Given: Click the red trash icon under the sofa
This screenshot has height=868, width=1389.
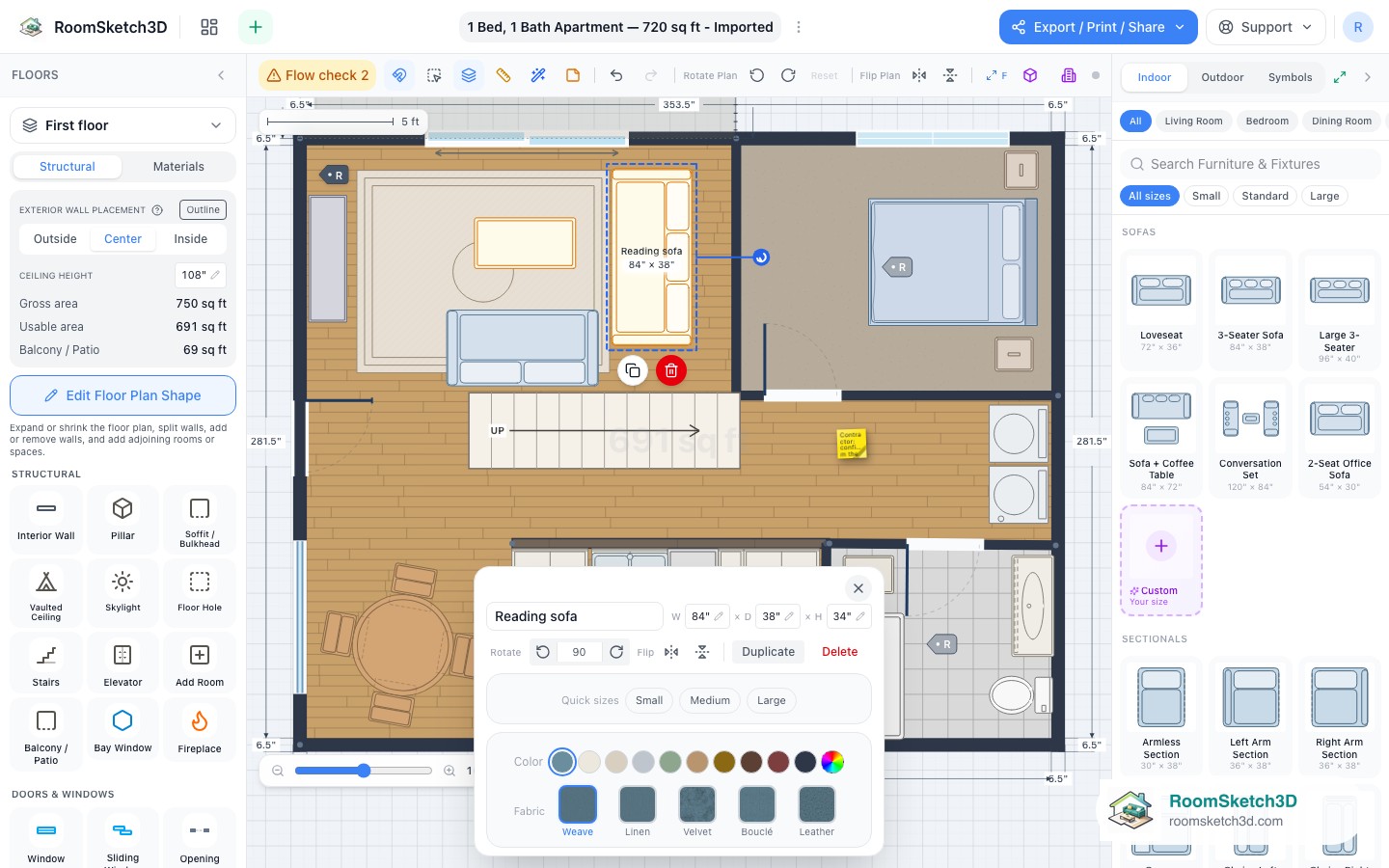Looking at the screenshot, I should point(671,370).
